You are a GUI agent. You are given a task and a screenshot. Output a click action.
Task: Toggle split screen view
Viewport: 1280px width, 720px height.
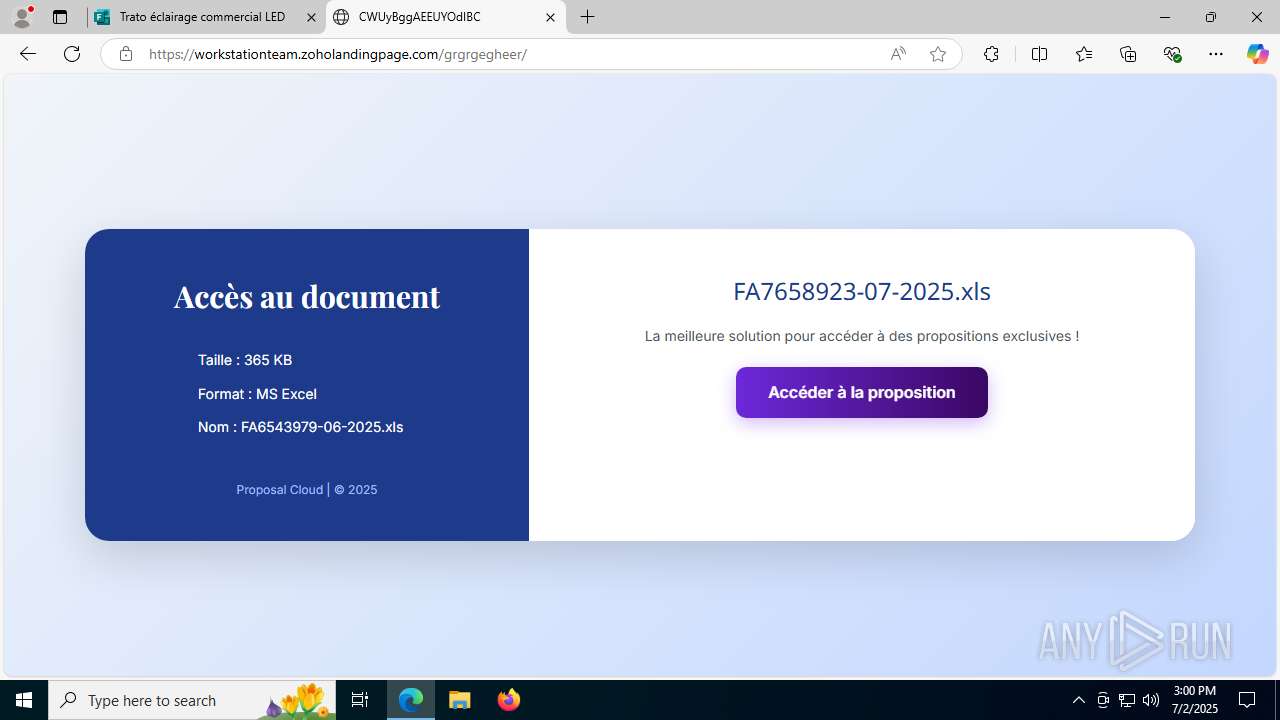point(1039,54)
